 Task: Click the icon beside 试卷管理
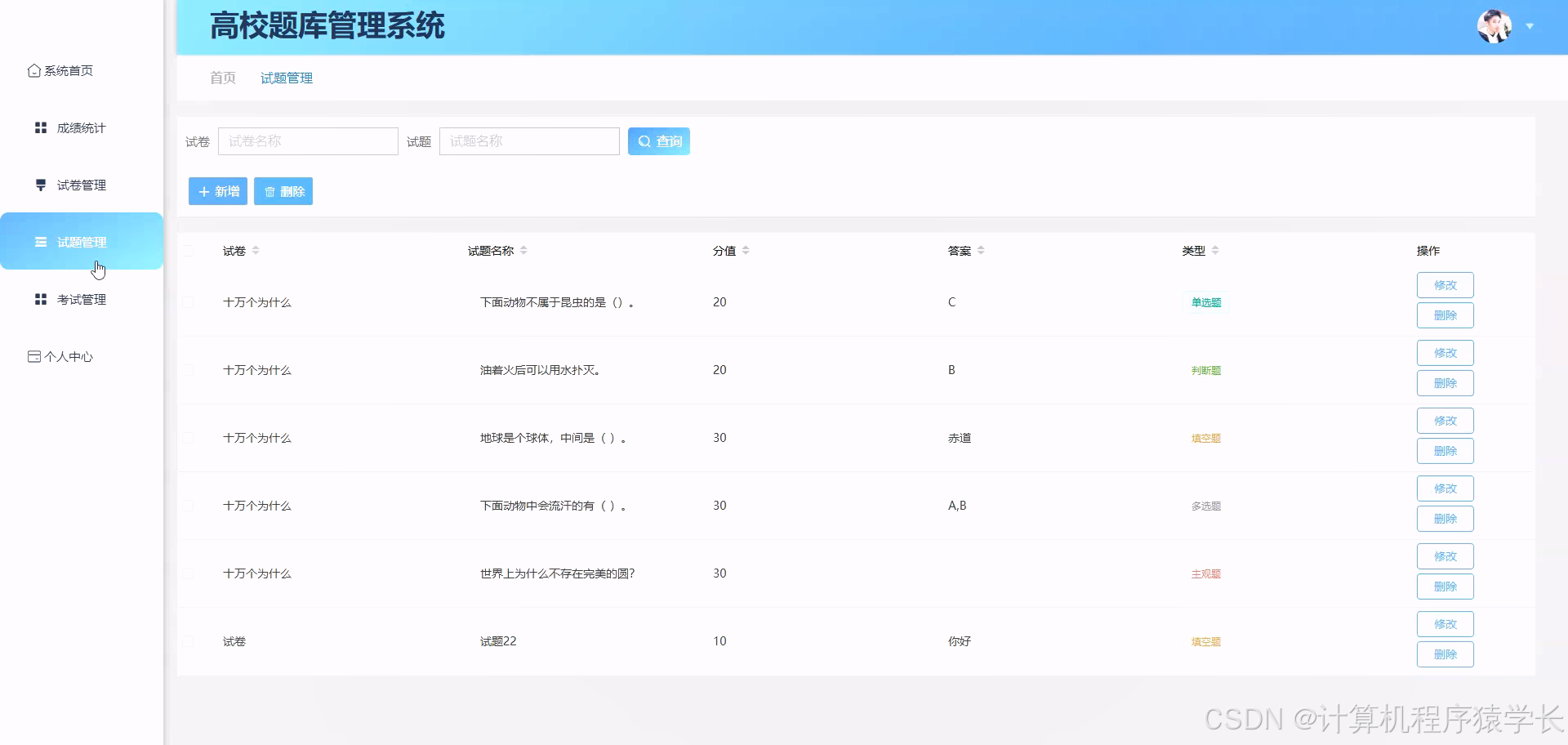[x=41, y=185]
